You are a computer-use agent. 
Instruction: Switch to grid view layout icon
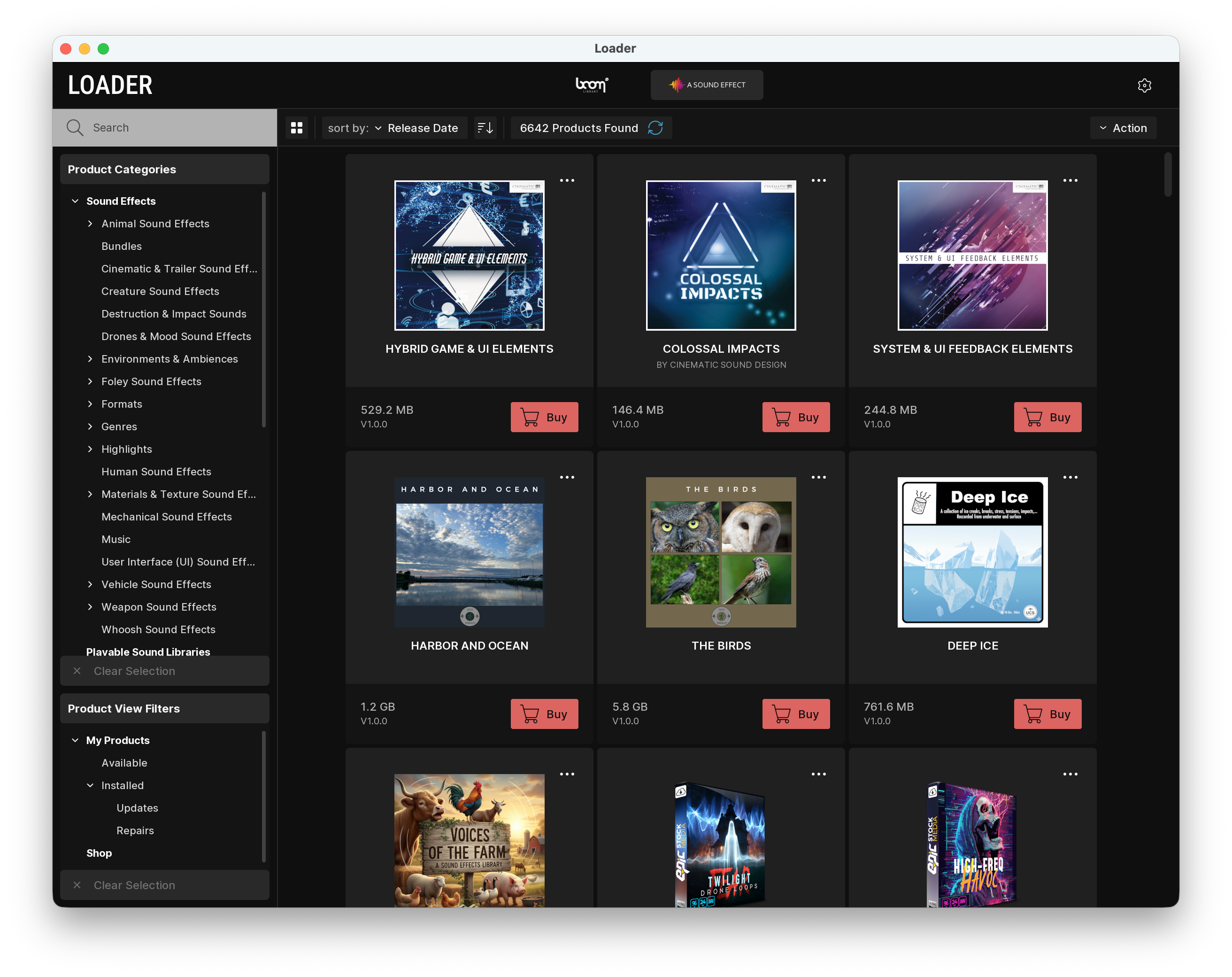297,127
